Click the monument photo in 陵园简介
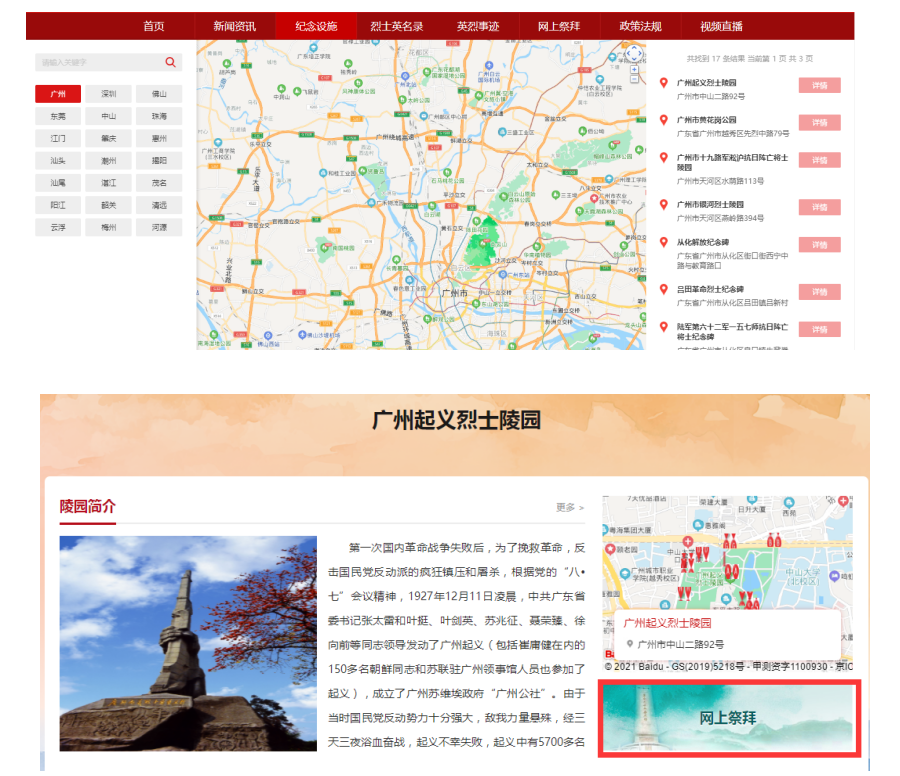 [x=188, y=643]
